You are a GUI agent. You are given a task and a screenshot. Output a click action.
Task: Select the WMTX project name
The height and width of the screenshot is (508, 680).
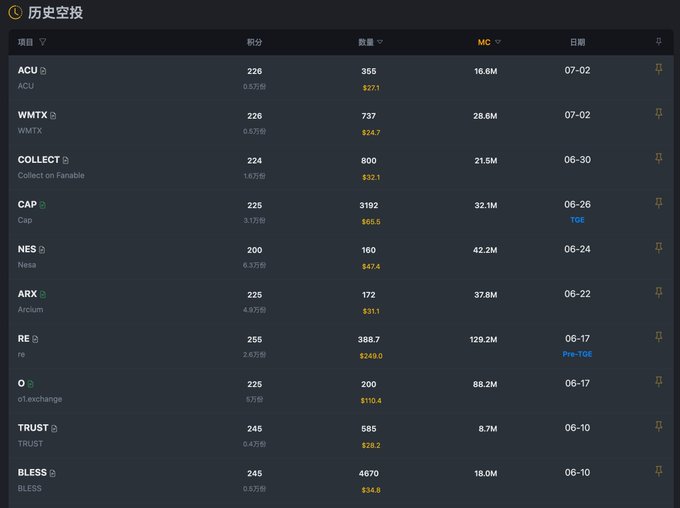pyautogui.click(x=33, y=115)
